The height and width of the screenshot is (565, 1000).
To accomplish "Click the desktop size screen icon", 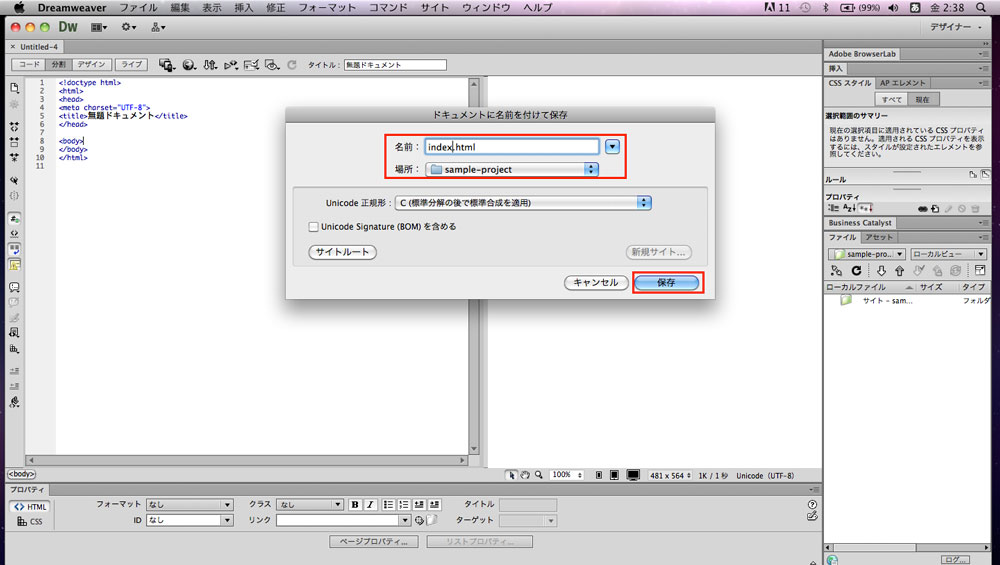I will click(x=633, y=475).
